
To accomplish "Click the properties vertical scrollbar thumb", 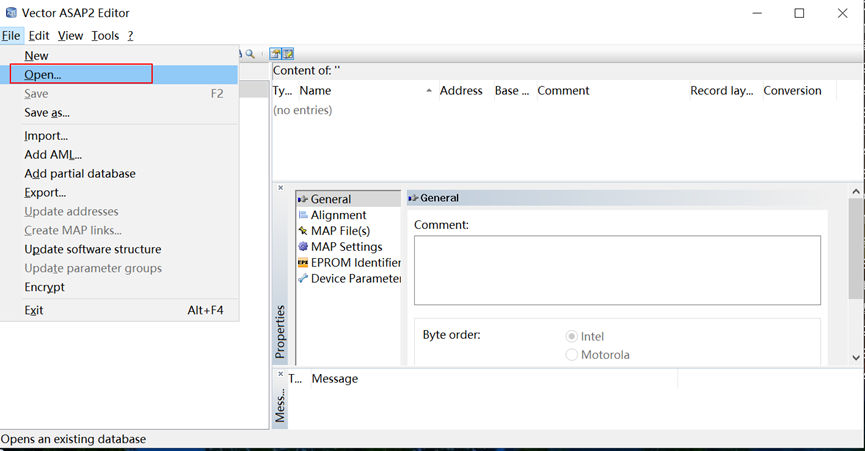I will [856, 249].
